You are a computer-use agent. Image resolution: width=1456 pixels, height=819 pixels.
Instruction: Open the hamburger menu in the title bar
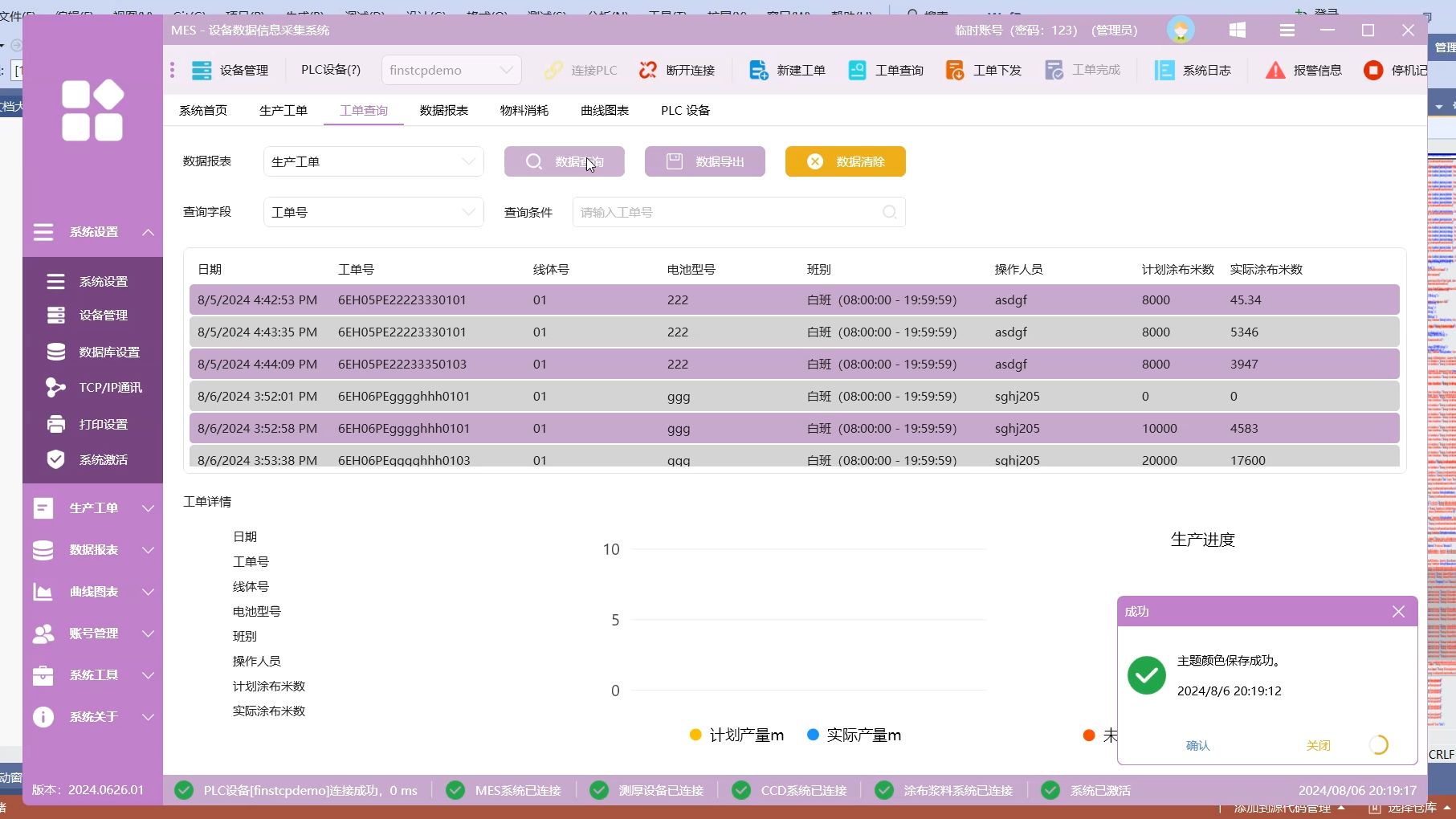click(1287, 30)
